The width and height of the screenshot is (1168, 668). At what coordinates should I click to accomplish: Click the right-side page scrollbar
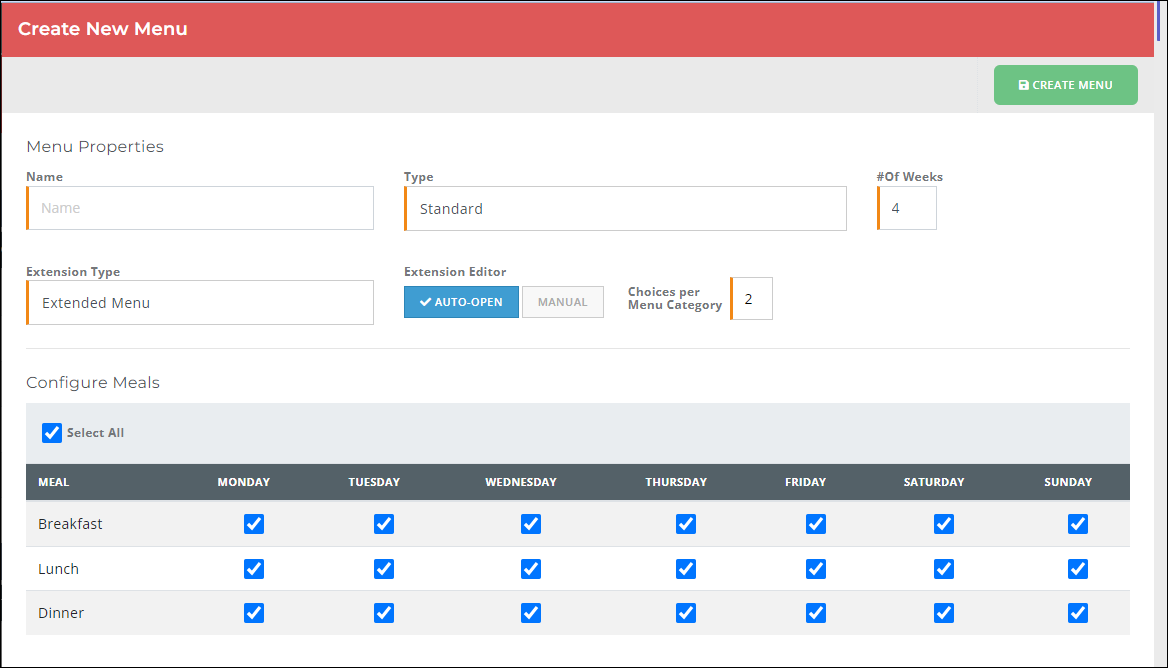click(1161, 20)
